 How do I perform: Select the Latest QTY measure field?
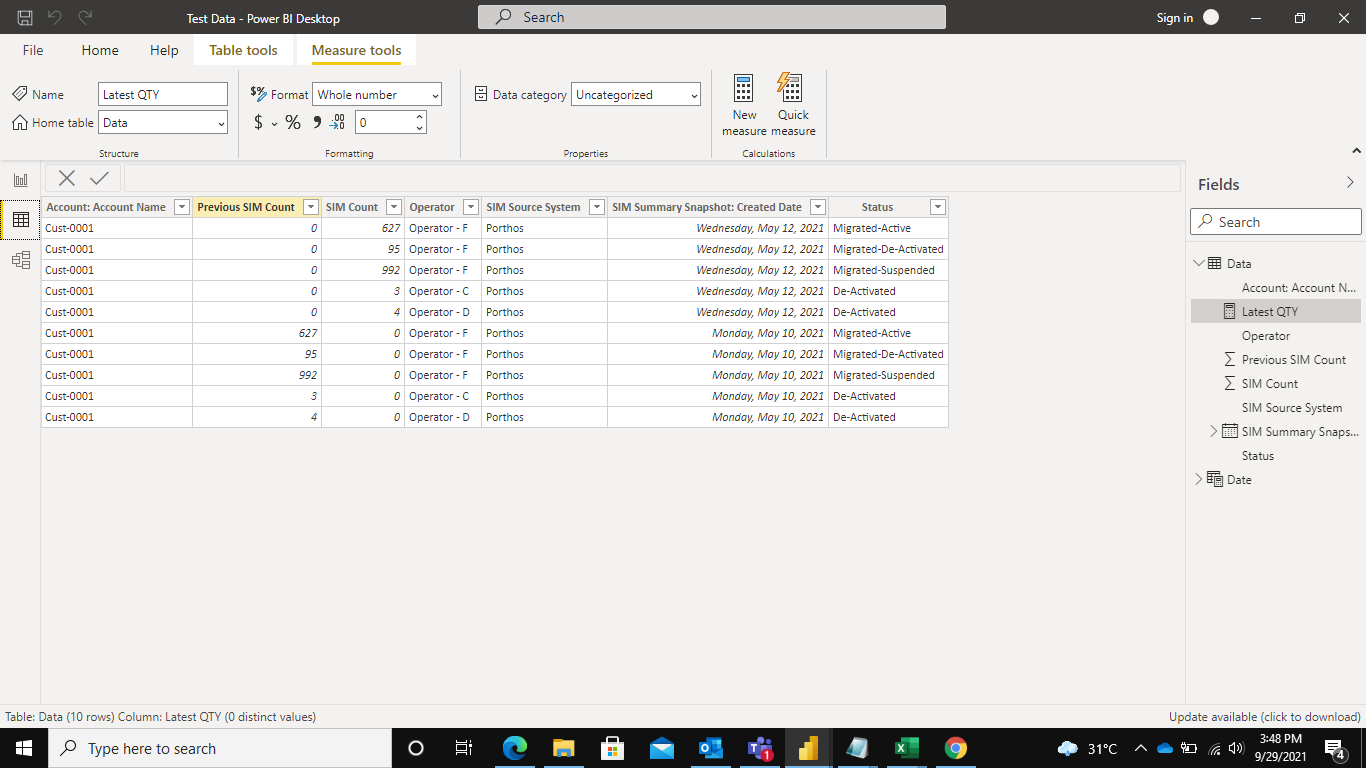1276,312
